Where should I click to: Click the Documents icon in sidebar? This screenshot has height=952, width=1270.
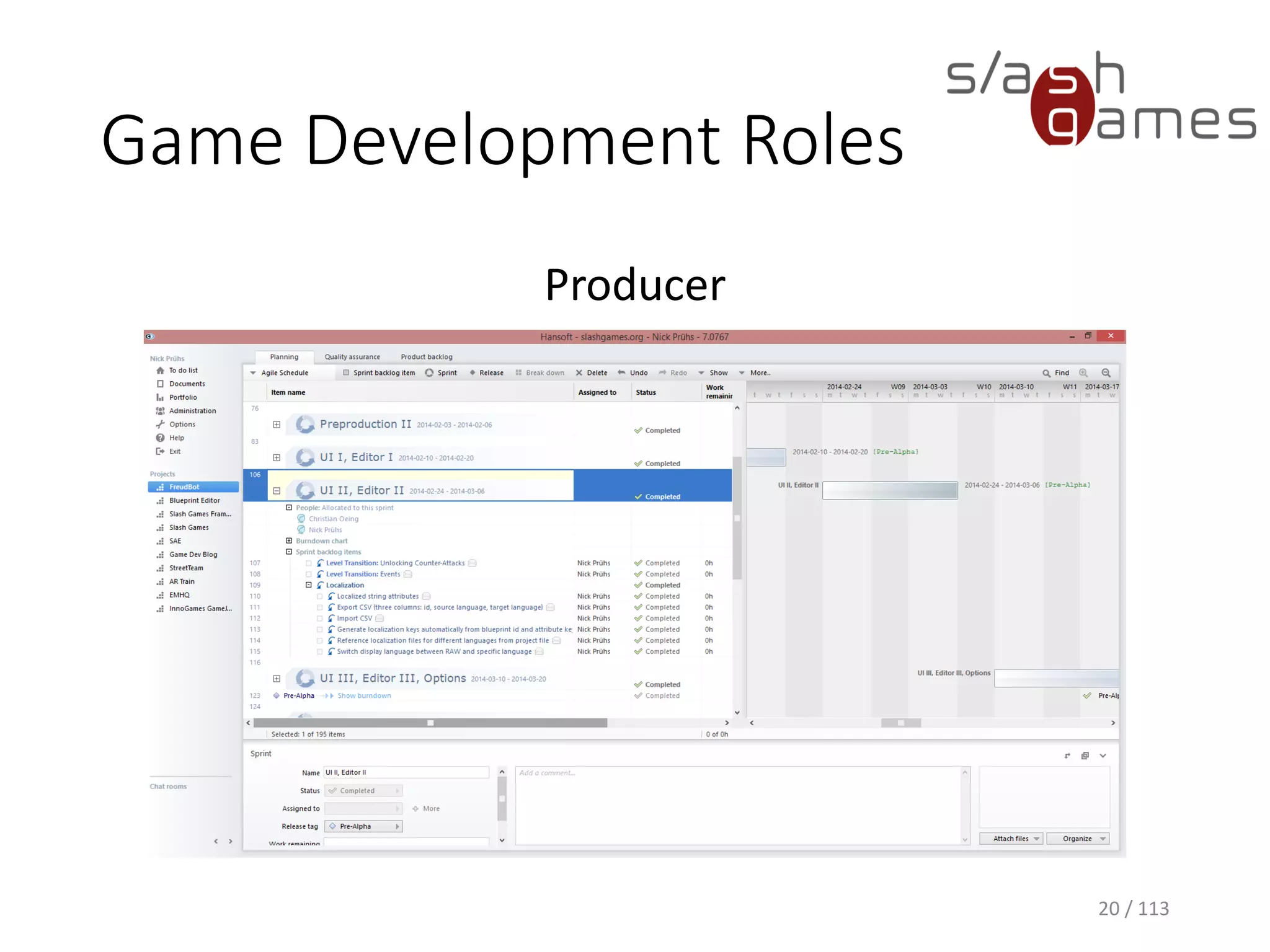click(x=160, y=384)
